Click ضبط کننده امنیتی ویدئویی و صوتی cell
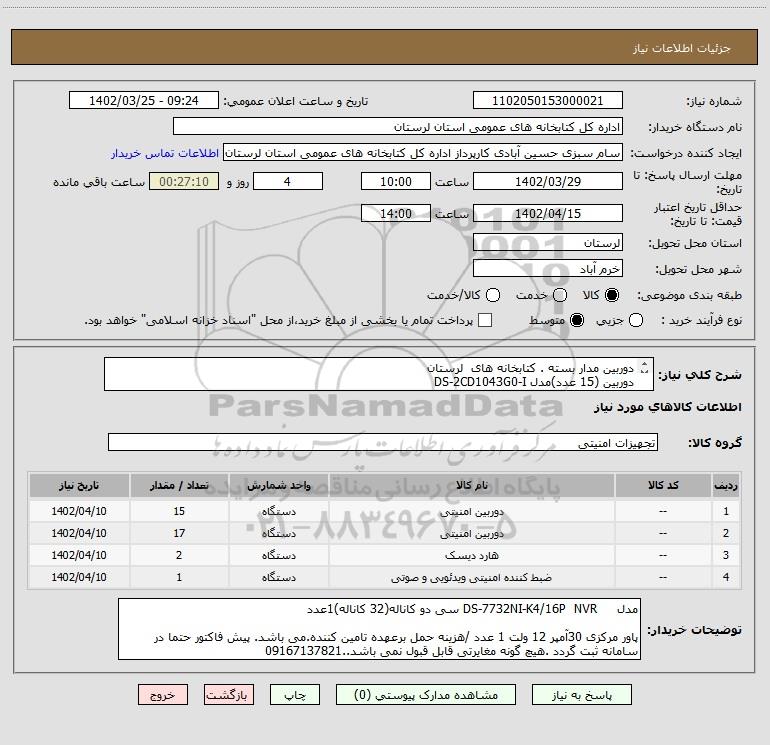The width and height of the screenshot is (770, 745). pyautogui.click(x=471, y=578)
